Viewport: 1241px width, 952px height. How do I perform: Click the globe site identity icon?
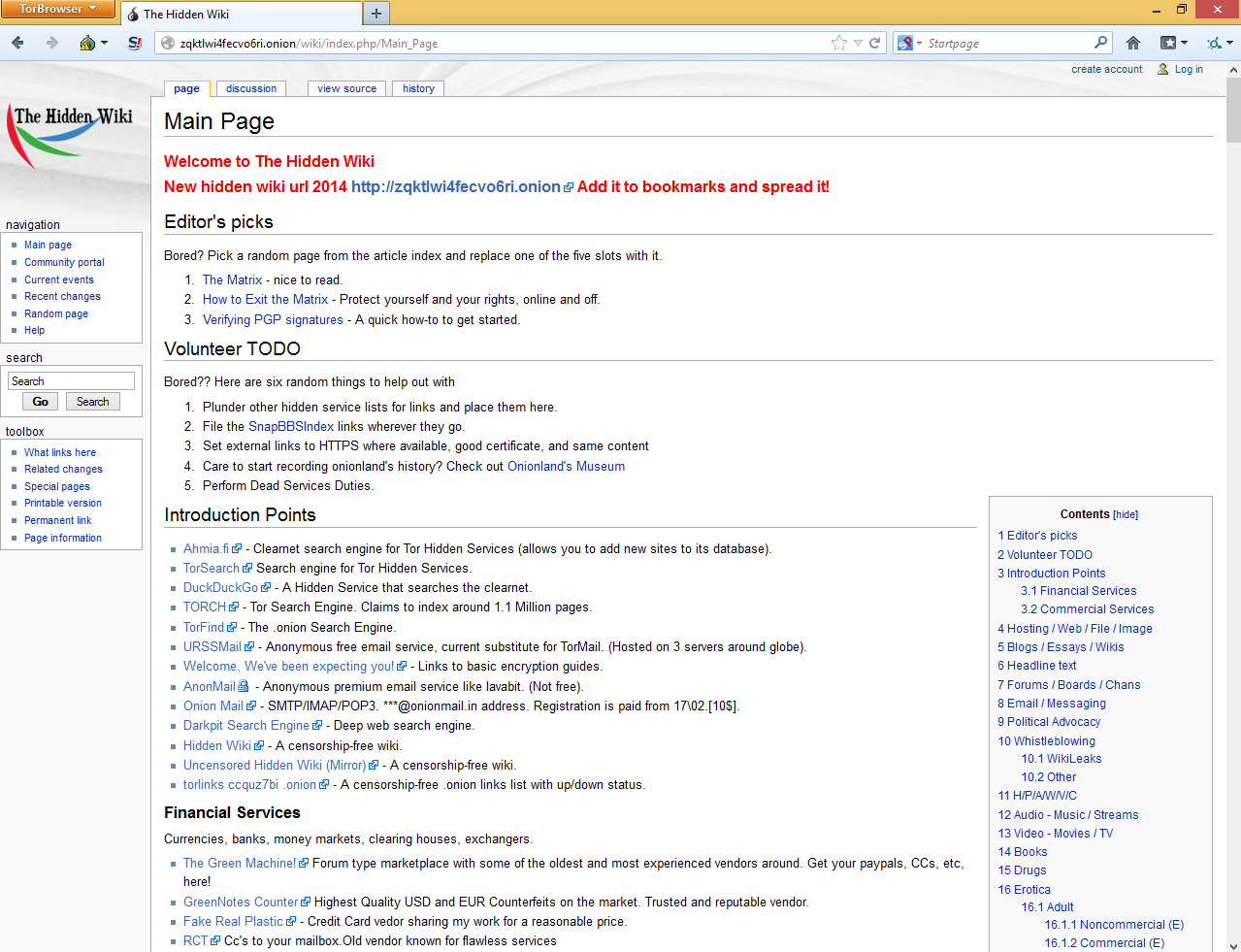coord(168,43)
